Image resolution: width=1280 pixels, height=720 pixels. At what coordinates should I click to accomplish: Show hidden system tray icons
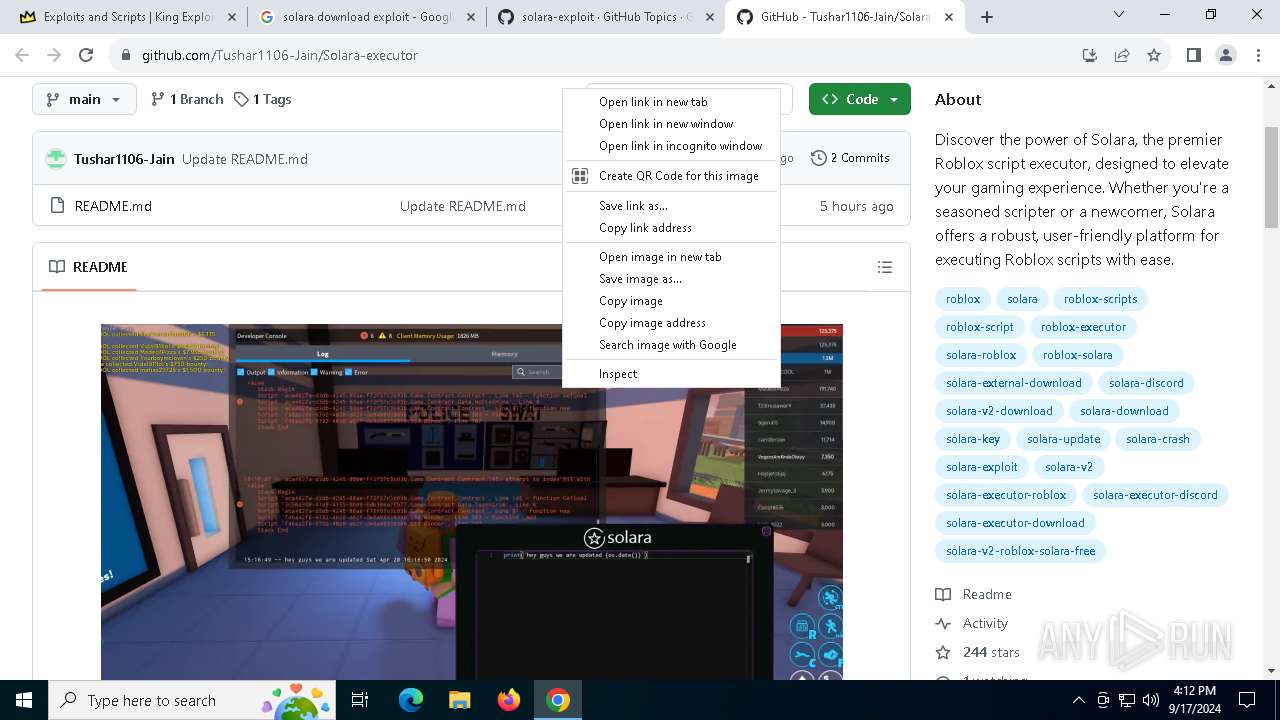point(1078,700)
